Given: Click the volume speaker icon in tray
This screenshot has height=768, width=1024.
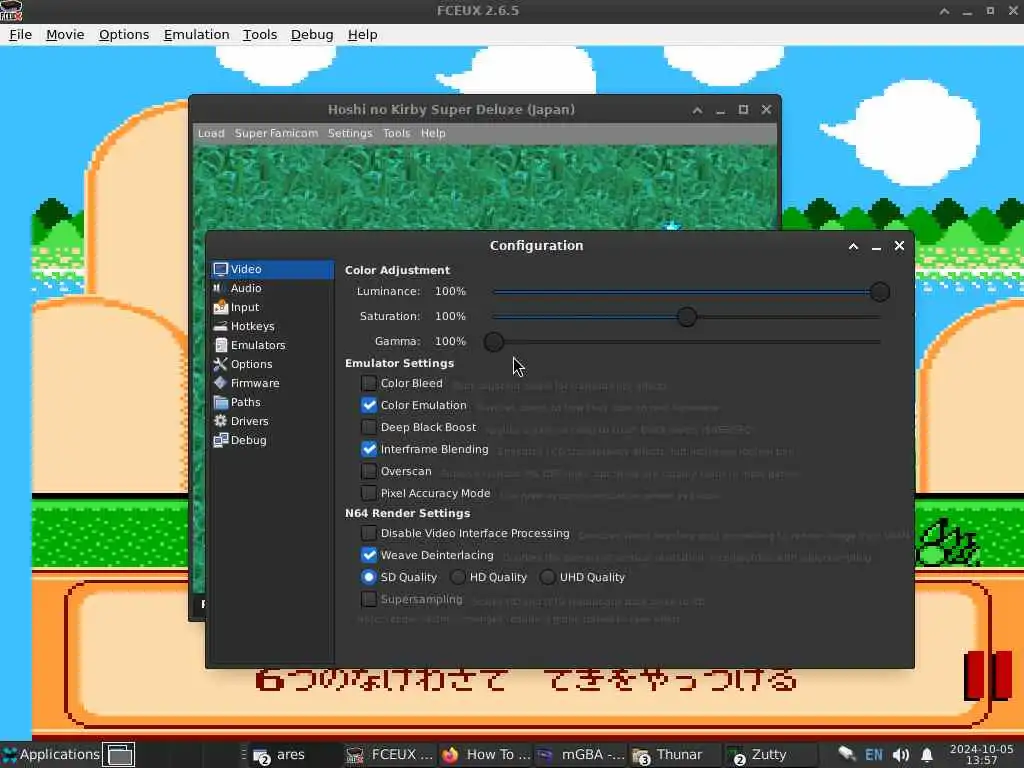Looking at the screenshot, I should (901, 755).
